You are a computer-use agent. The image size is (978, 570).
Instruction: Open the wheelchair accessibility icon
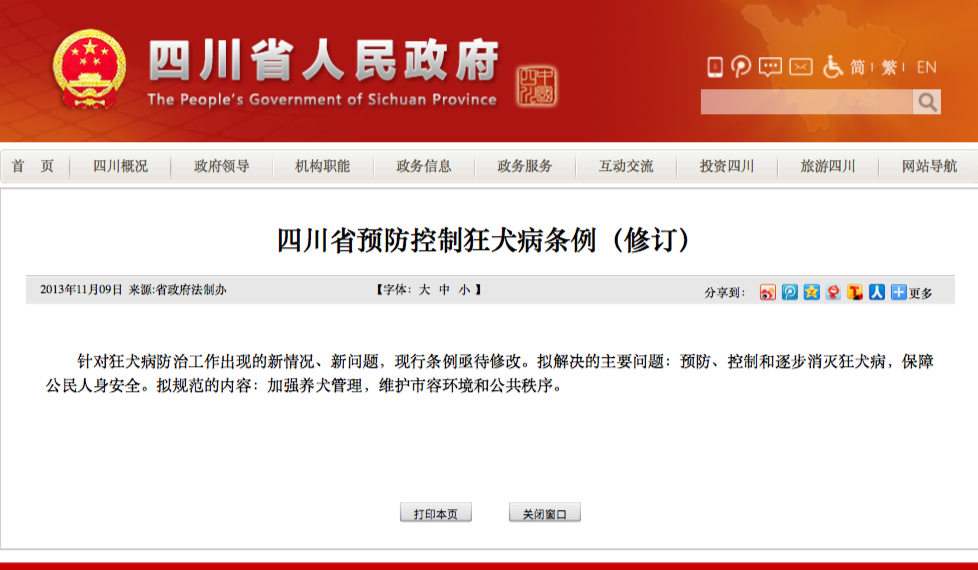[832, 67]
